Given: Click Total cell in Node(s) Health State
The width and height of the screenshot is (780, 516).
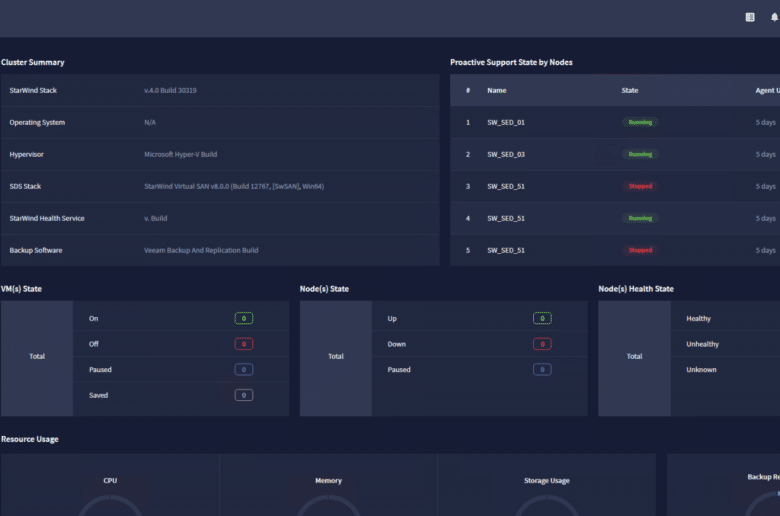Looking at the screenshot, I should pyautogui.click(x=634, y=358).
